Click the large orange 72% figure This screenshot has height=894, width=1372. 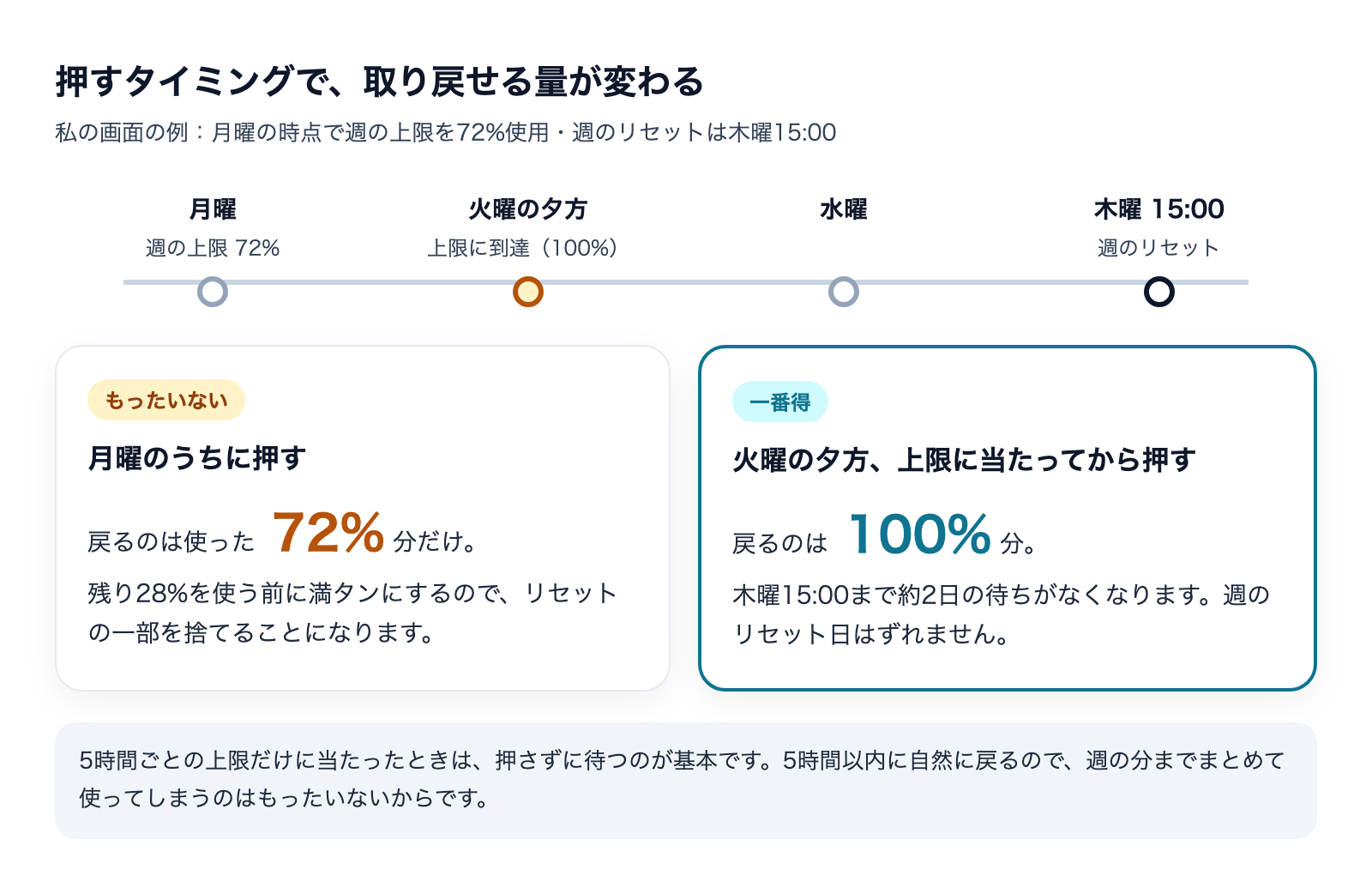329,533
